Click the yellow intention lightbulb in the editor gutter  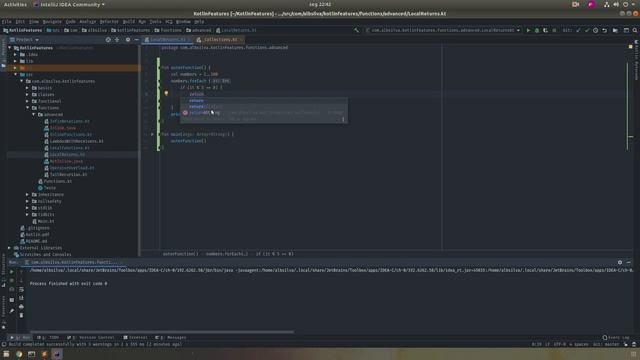coord(166,94)
